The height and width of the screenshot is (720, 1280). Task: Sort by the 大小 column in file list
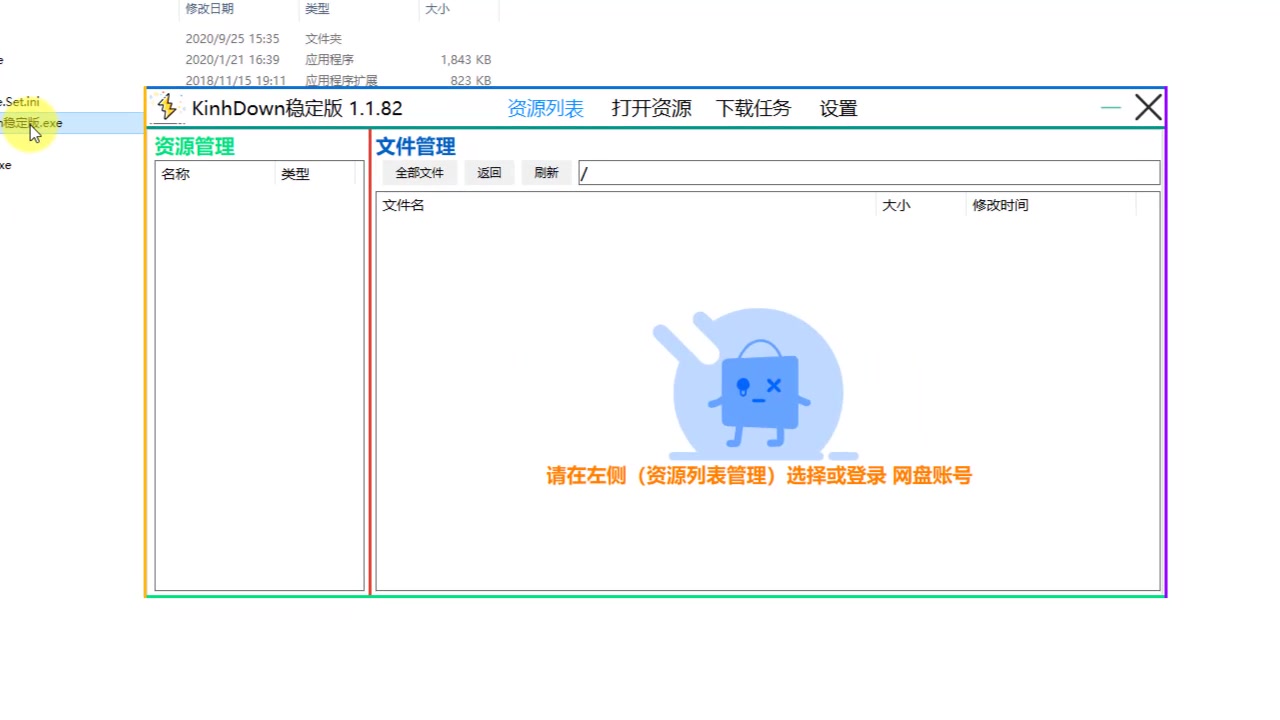tap(921, 205)
